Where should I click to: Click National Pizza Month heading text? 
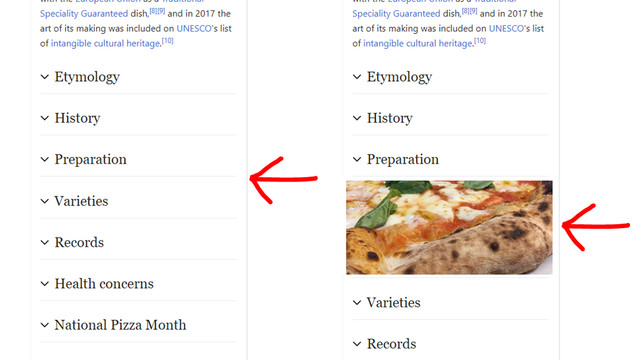click(x=120, y=325)
